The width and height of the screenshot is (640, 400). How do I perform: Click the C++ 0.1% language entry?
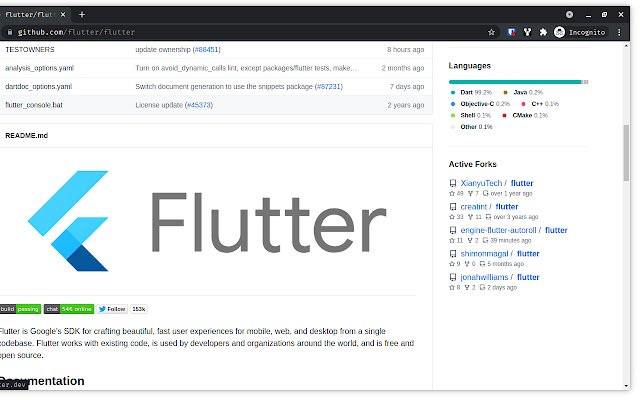540,104
